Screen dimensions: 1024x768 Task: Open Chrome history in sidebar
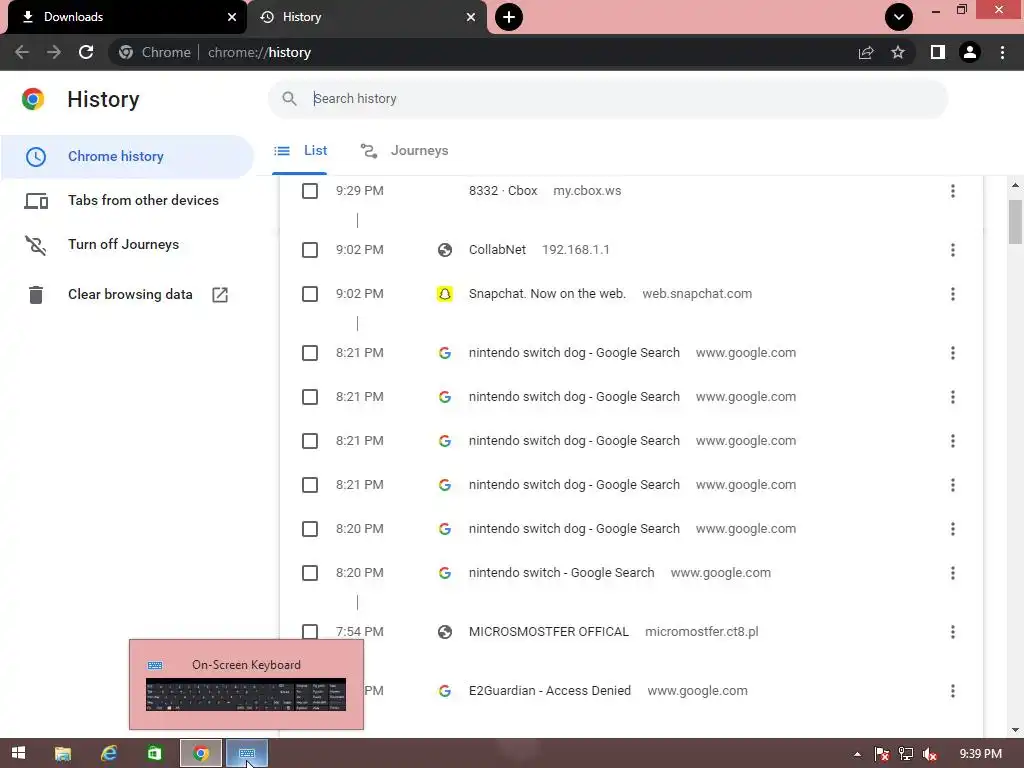tap(127, 156)
